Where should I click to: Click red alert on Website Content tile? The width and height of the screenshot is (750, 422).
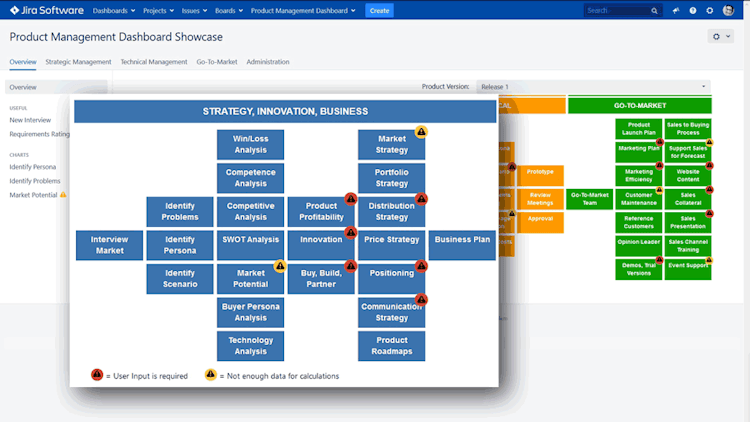point(709,166)
